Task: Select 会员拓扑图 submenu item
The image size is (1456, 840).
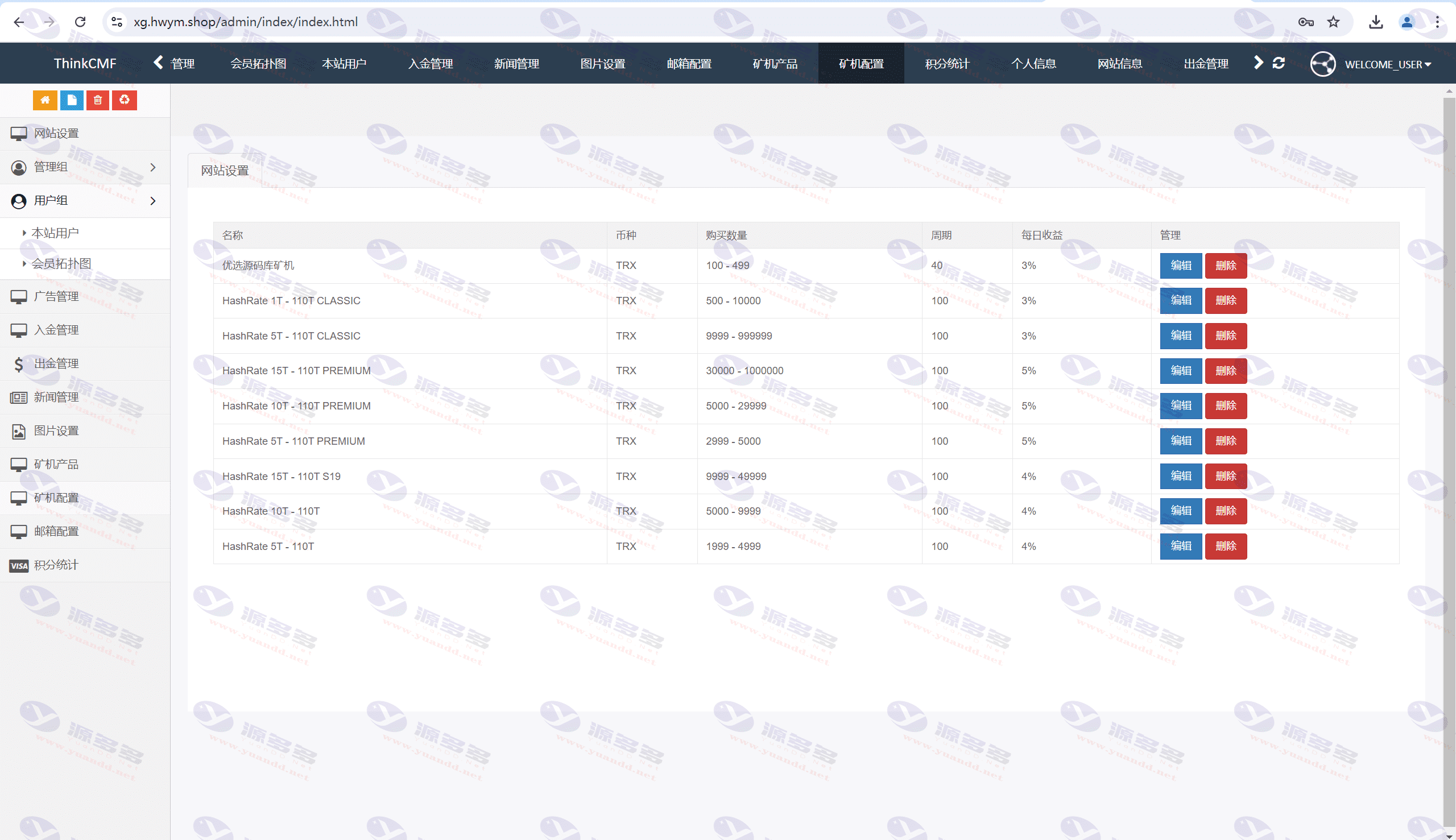Action: pyautogui.click(x=85, y=264)
